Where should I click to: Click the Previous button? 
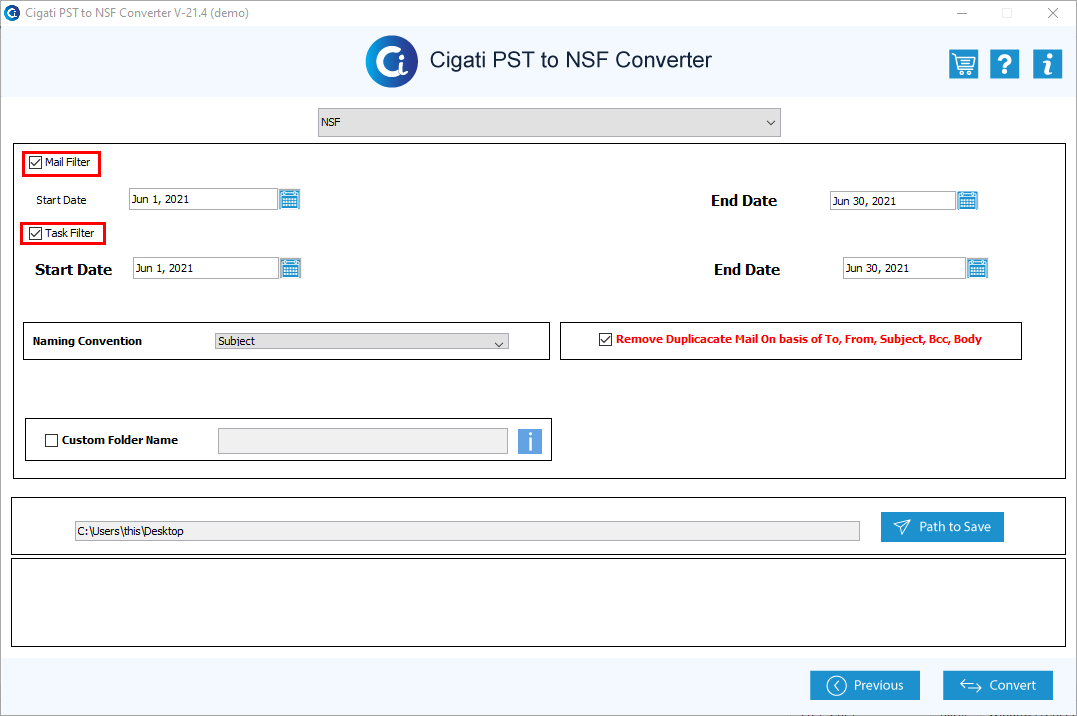point(864,685)
